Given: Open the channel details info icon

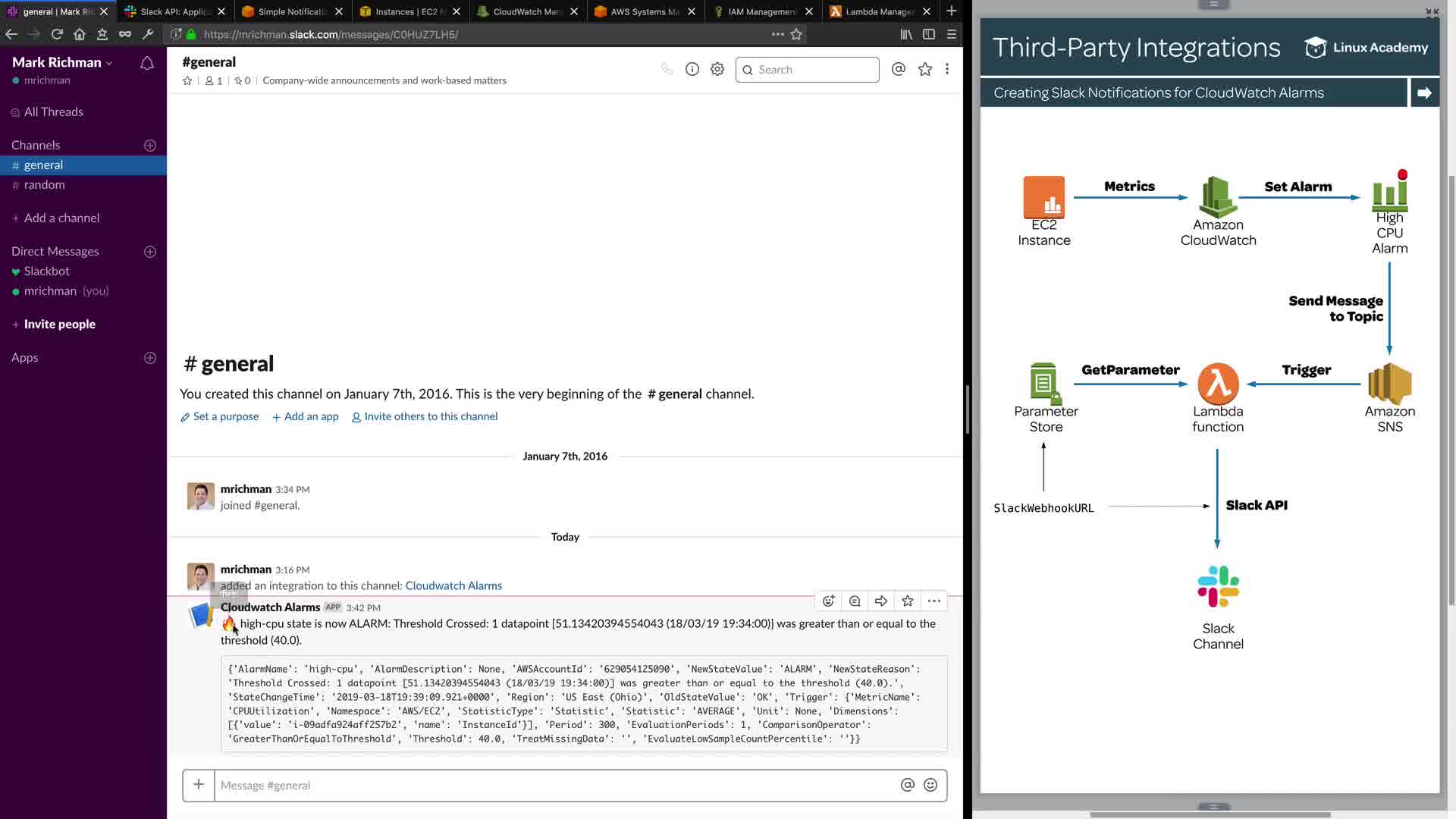Looking at the screenshot, I should pyautogui.click(x=692, y=69).
